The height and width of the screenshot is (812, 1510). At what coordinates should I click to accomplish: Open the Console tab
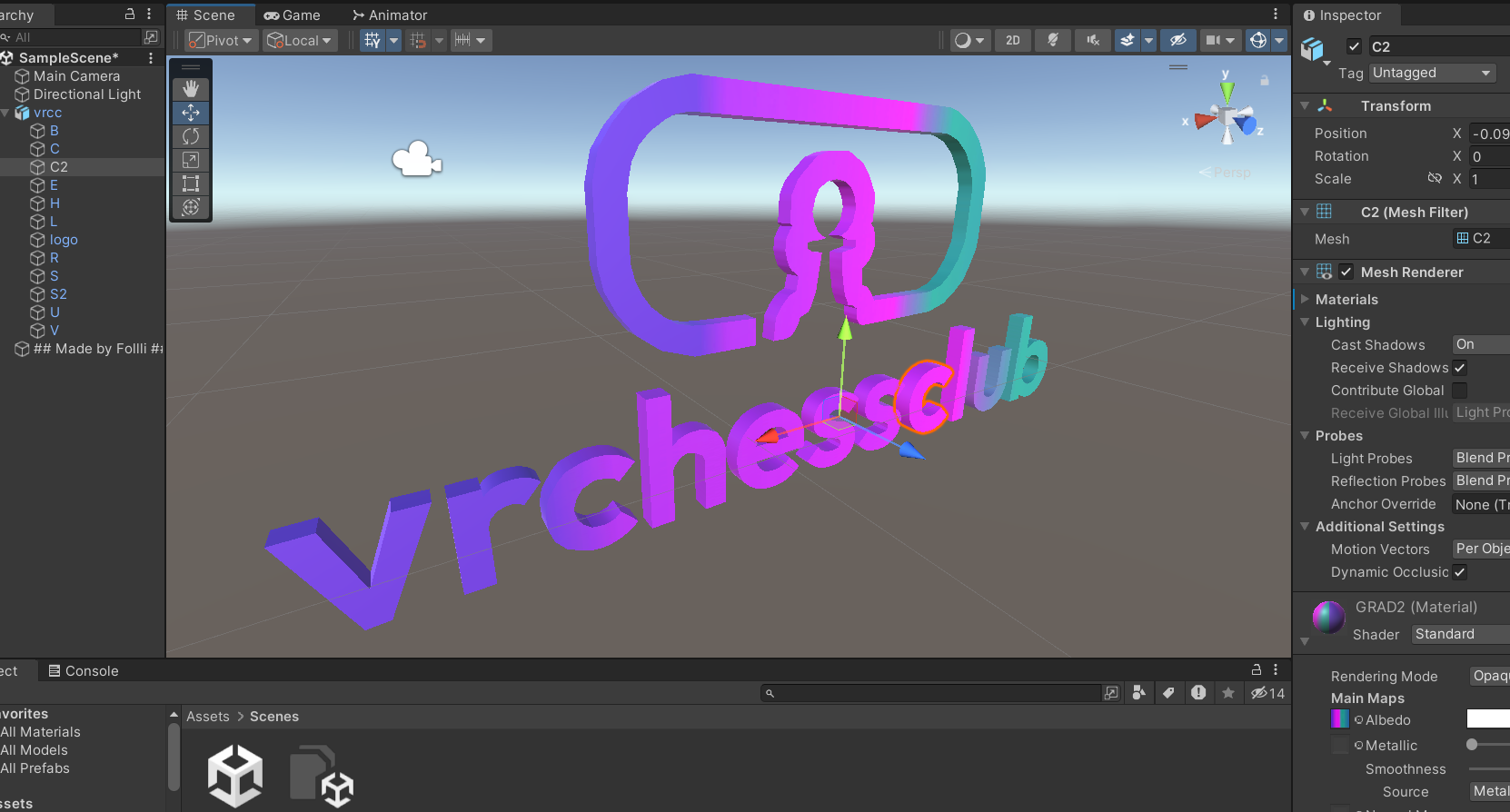tap(84, 671)
